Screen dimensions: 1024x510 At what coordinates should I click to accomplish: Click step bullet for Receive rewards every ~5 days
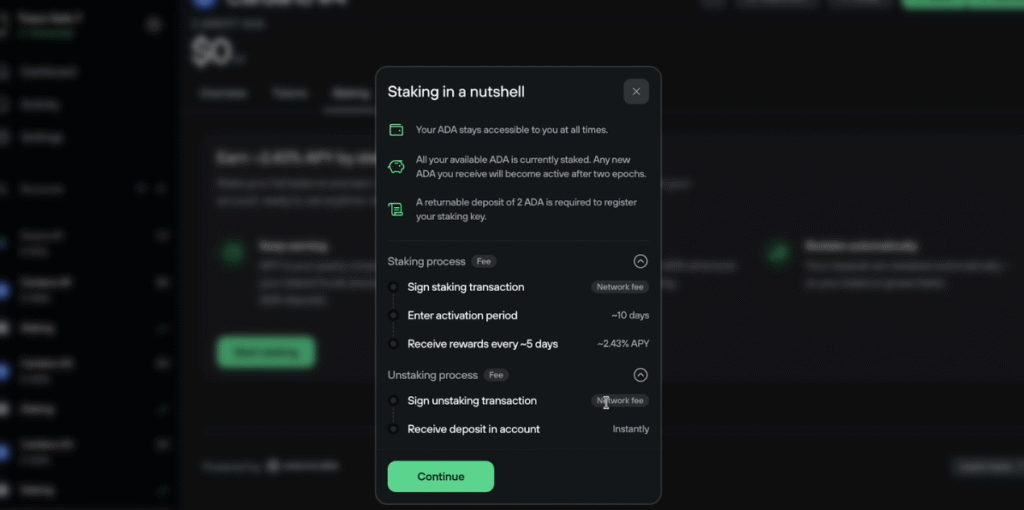pos(393,344)
